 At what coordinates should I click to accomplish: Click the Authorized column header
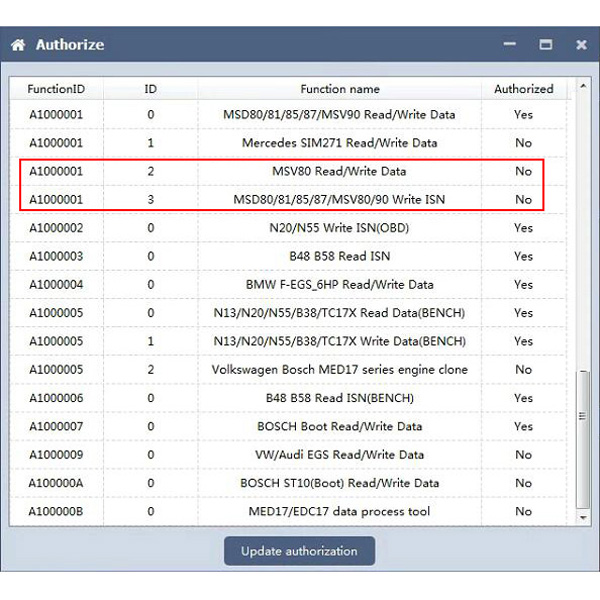pos(523,89)
